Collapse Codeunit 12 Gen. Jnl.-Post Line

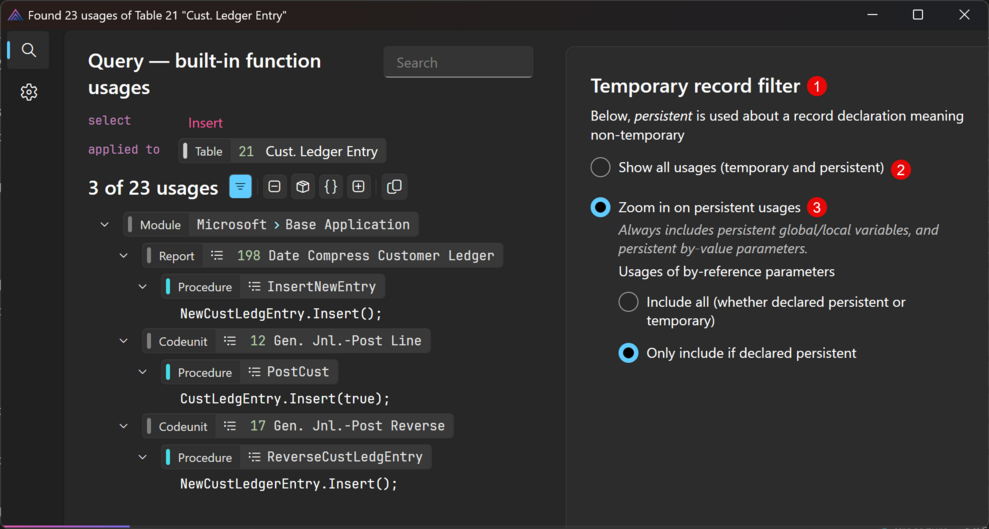[124, 341]
